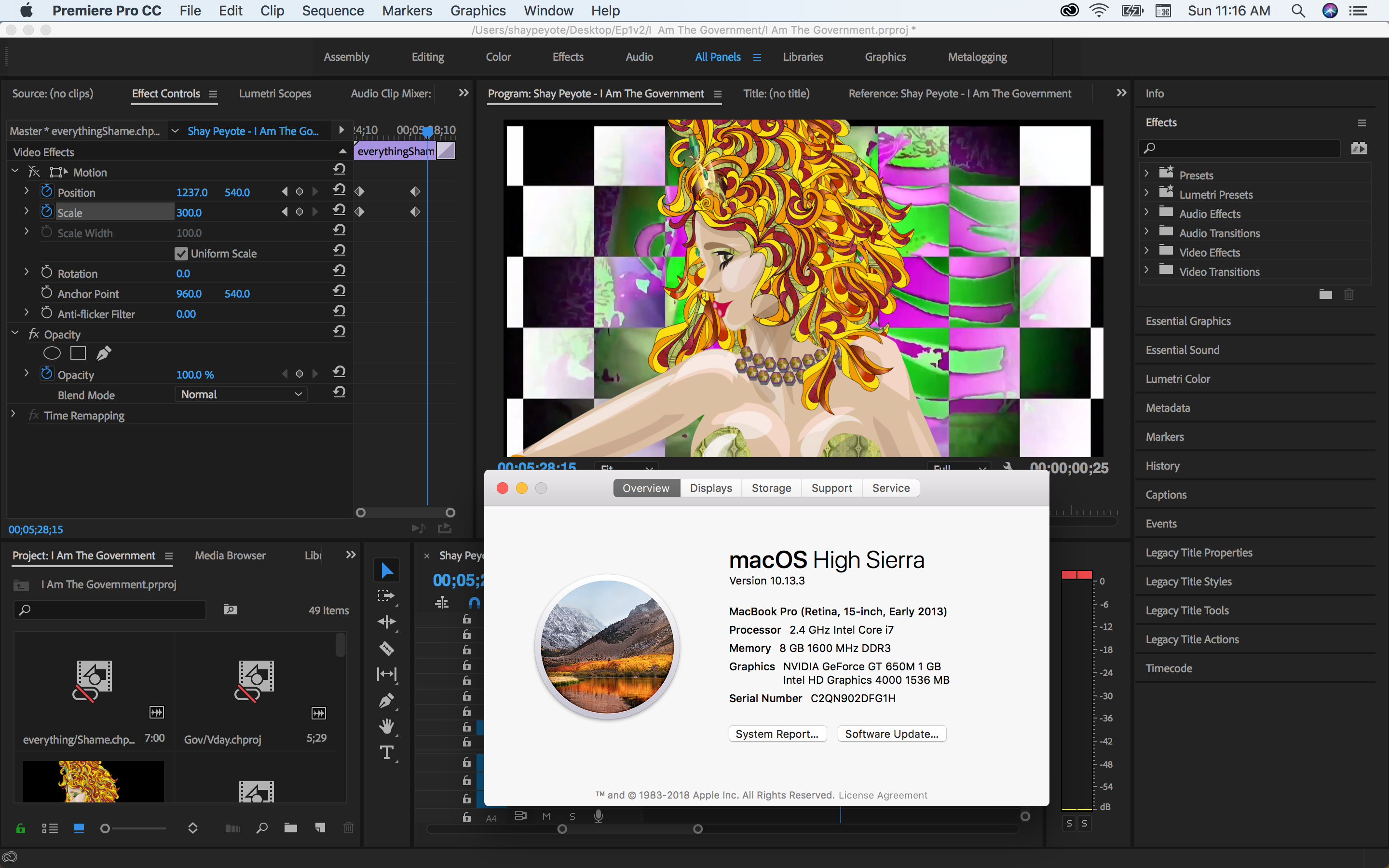Screen dimensions: 1389x868
Task: Open the Sequence menu
Action: 333,11
